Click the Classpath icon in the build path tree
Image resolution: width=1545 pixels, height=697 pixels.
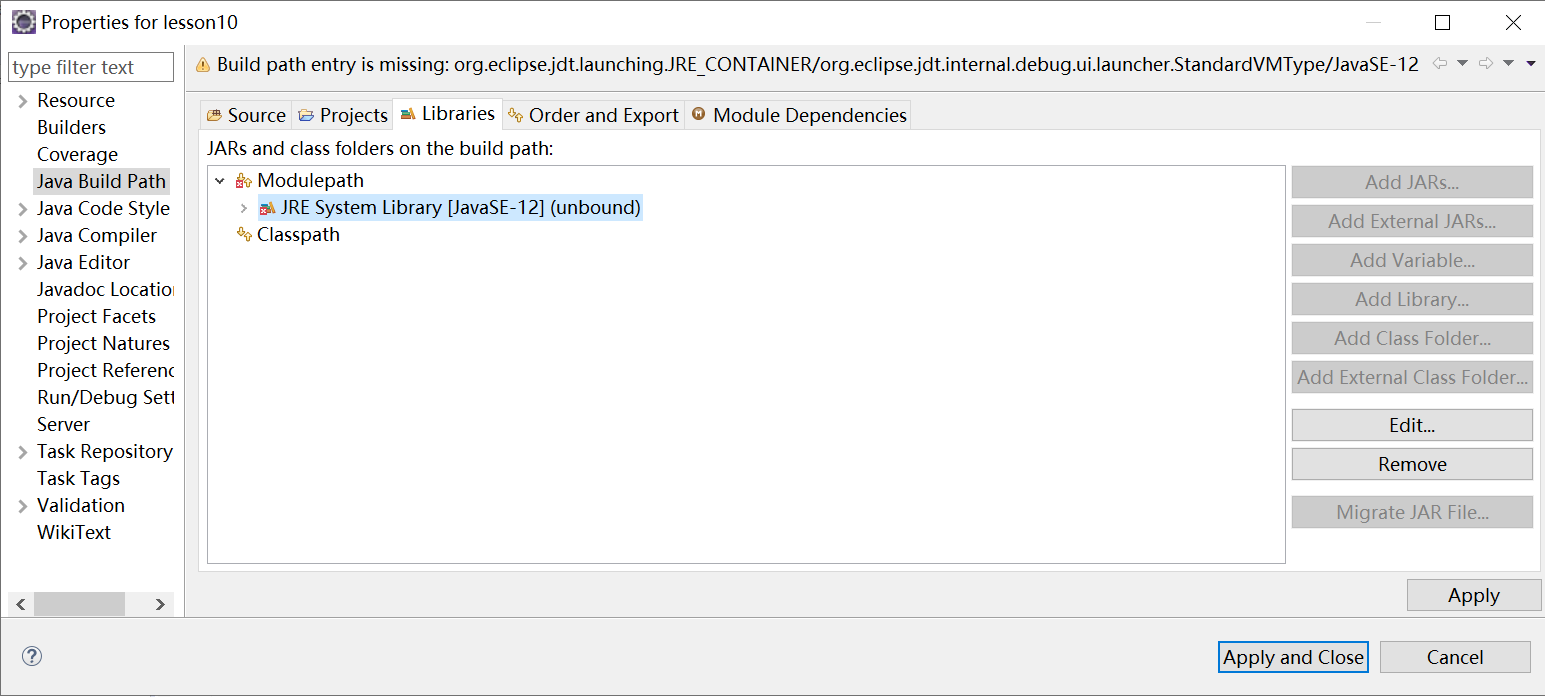pyautogui.click(x=244, y=234)
